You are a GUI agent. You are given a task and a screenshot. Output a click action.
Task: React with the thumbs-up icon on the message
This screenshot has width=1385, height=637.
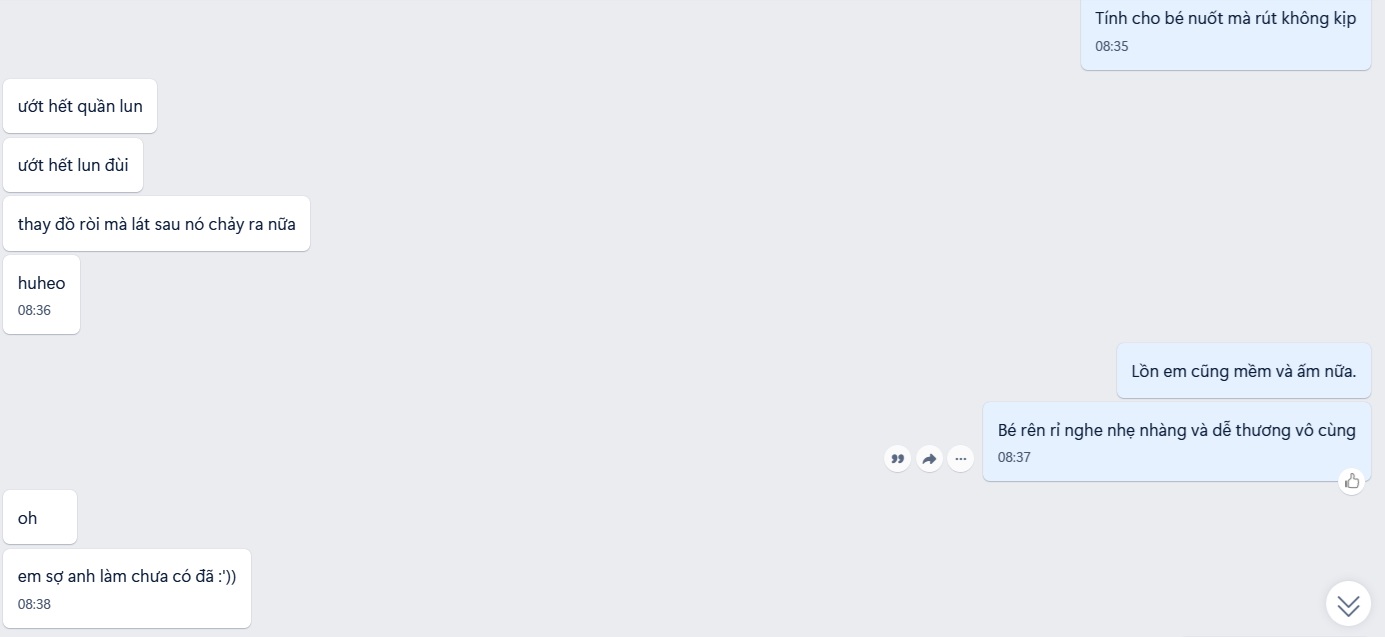[x=1352, y=481]
